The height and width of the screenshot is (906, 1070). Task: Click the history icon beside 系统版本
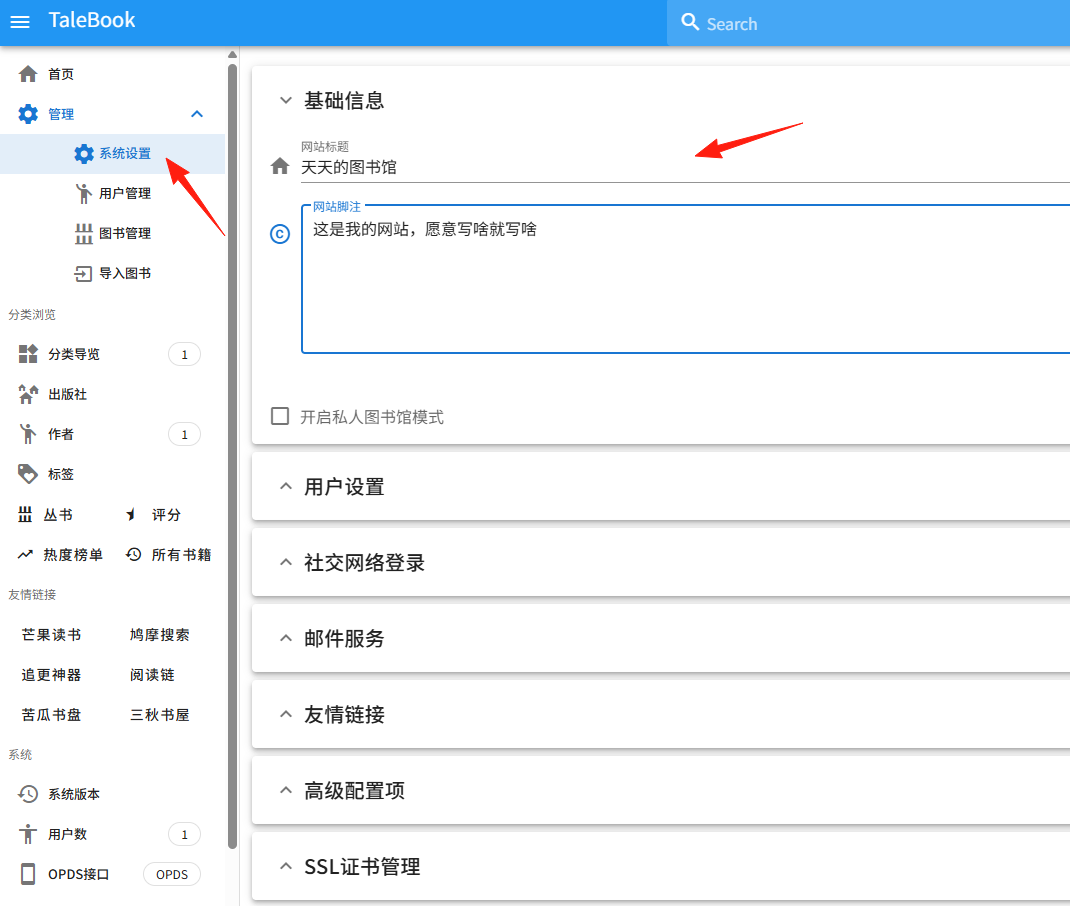click(x=28, y=794)
